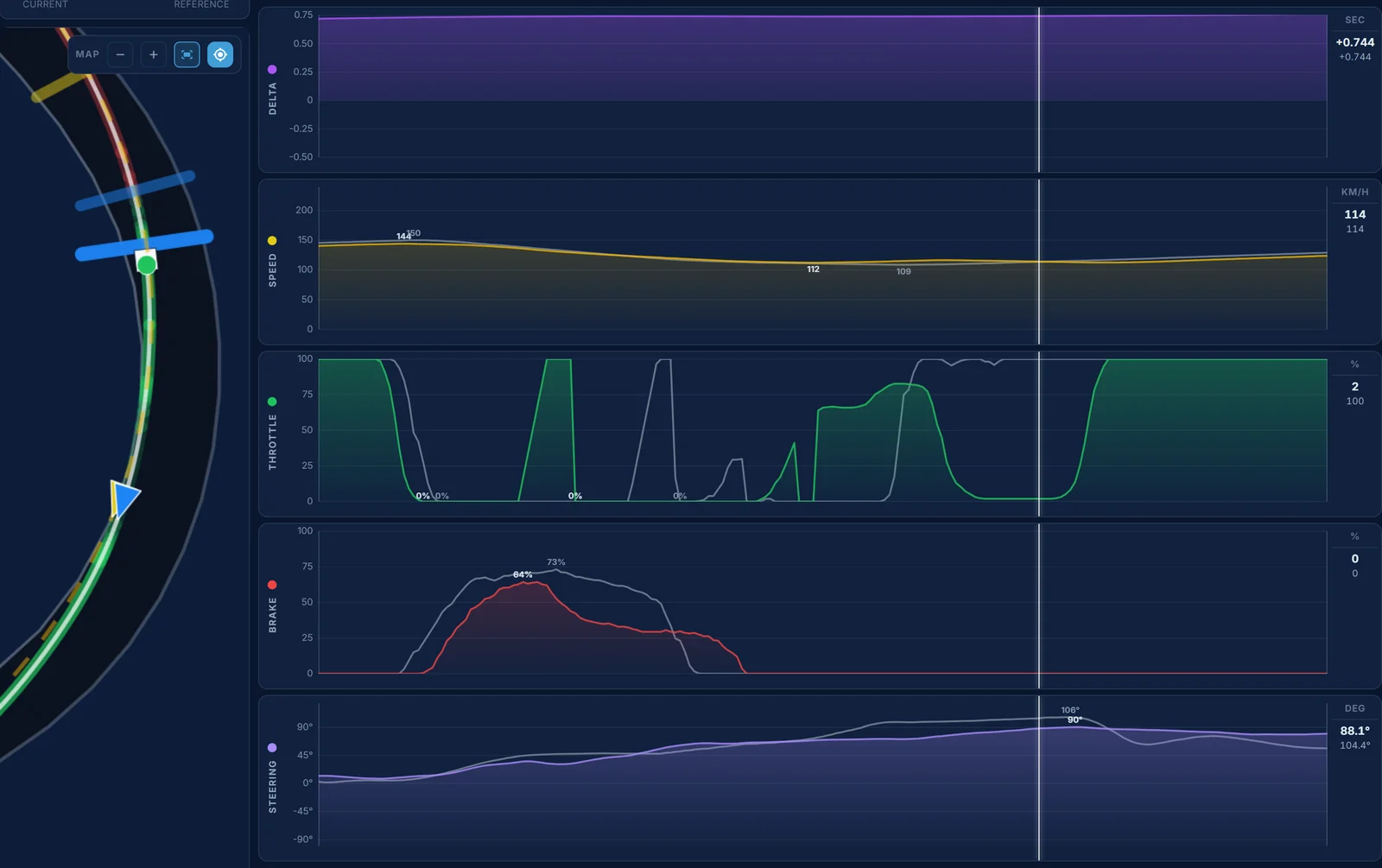1382x868 pixels.
Task: Click the MAP label in the map toolbar
Action: 87,54
